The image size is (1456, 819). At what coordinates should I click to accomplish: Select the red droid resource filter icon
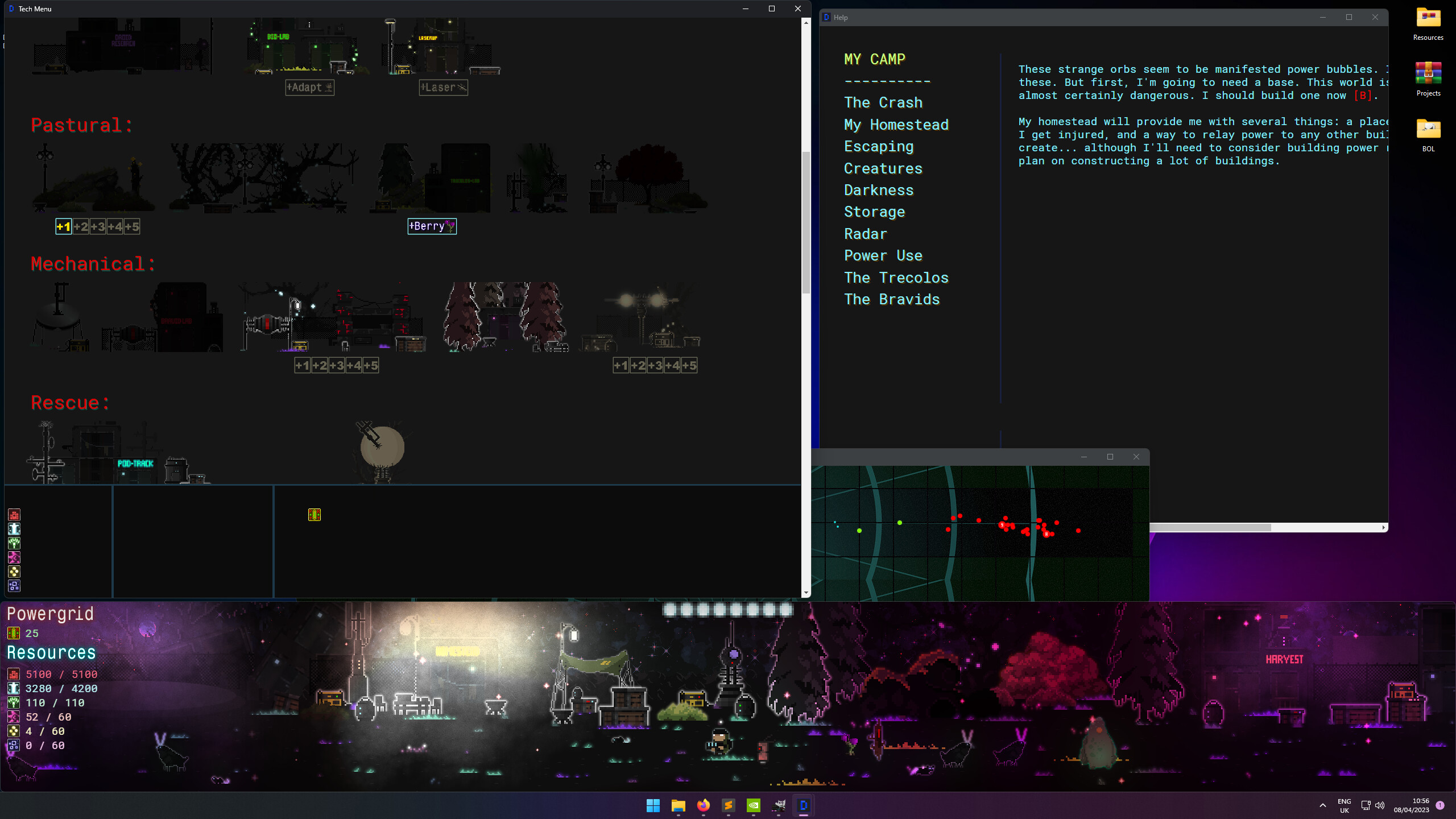coord(14,515)
